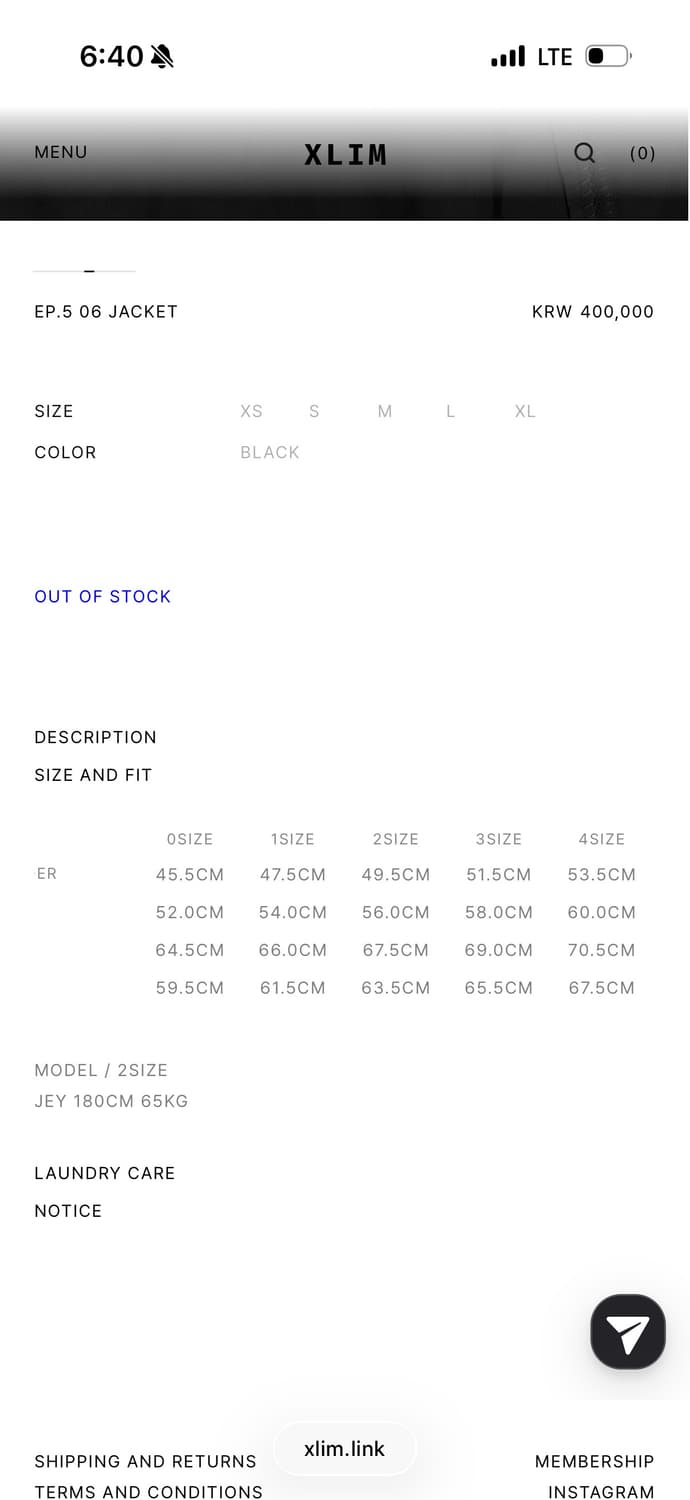Image resolution: width=690 pixels, height=1500 pixels.
Task: Click the XLIM logo
Action: click(x=345, y=154)
